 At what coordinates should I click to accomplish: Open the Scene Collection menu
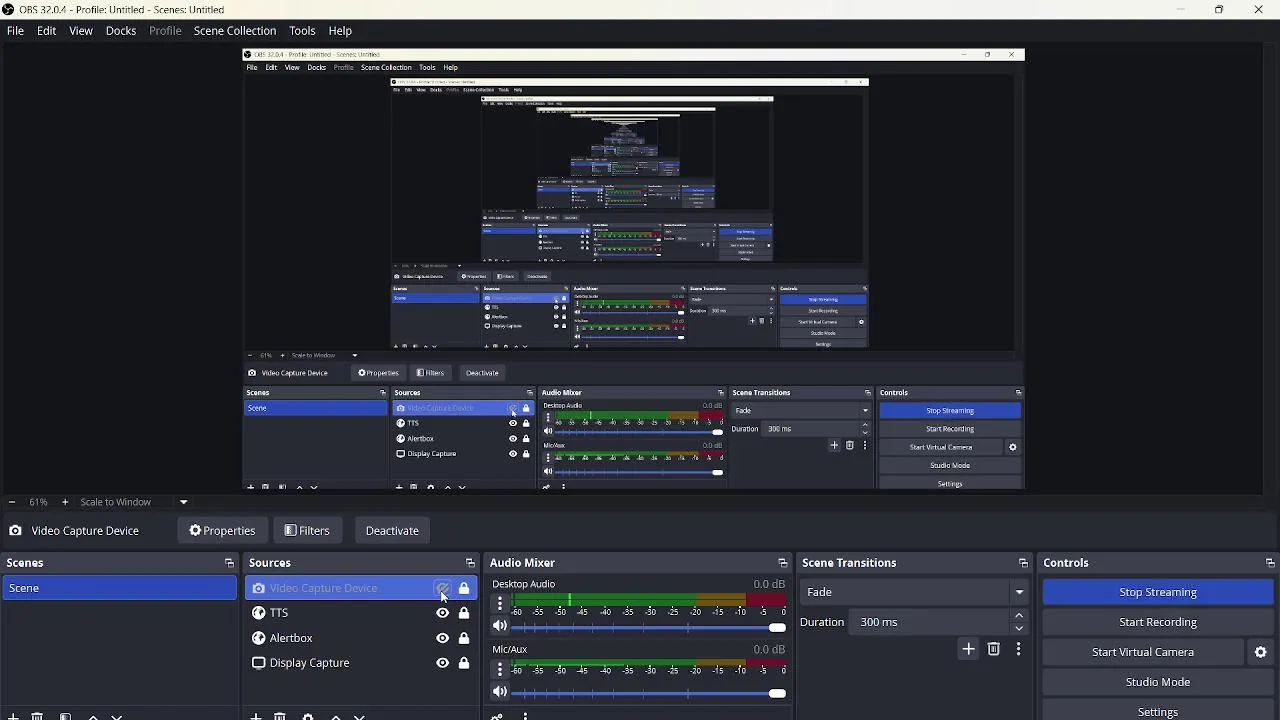click(235, 31)
